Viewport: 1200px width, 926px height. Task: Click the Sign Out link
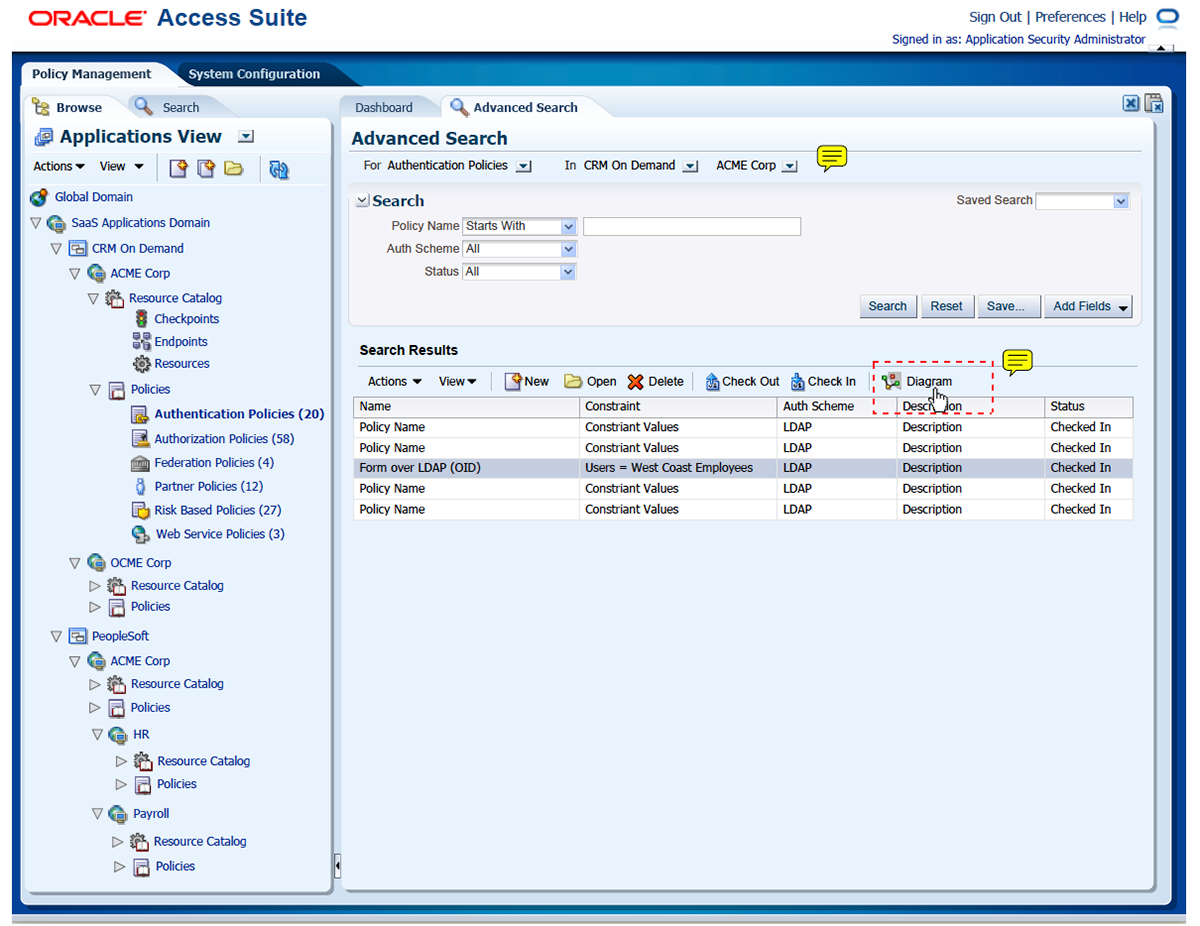(995, 17)
